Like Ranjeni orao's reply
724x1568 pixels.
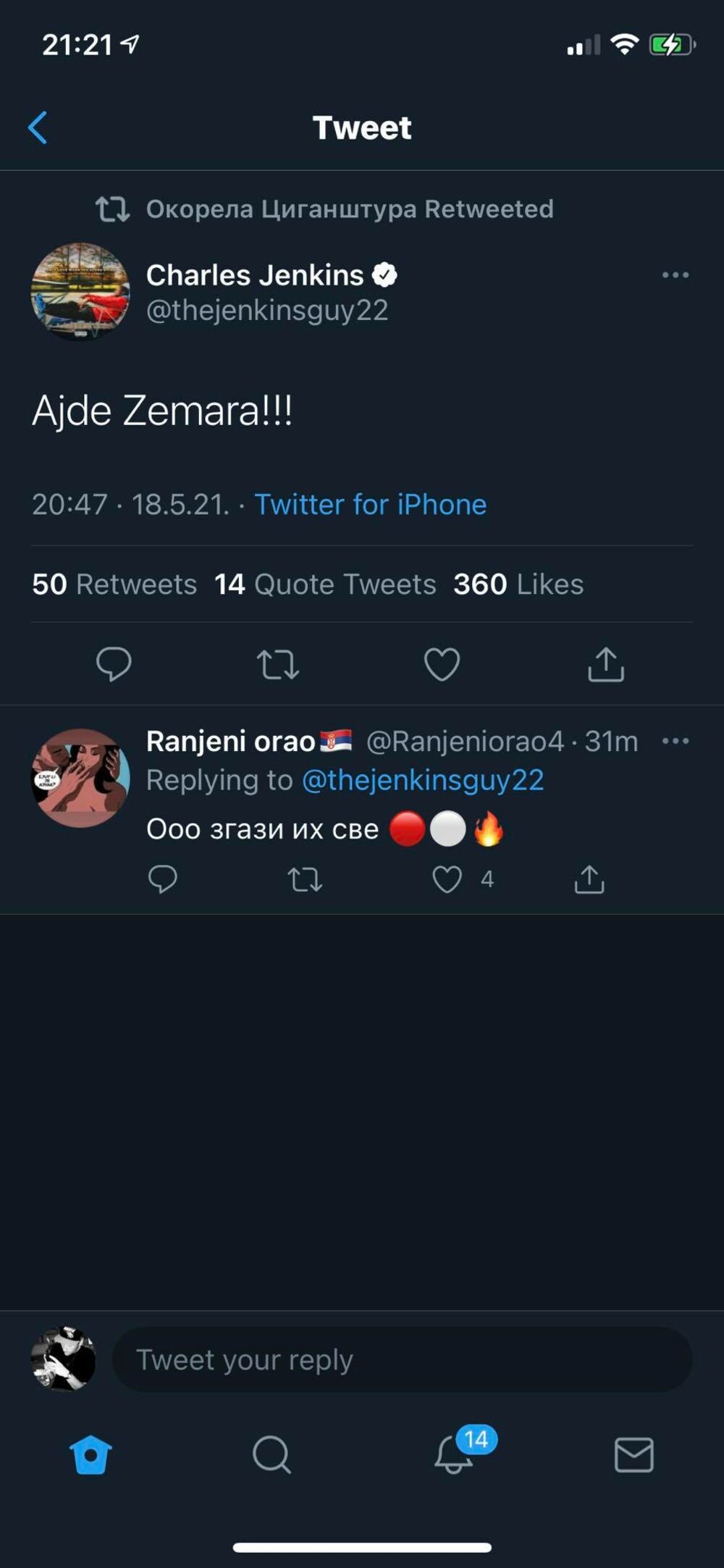click(x=447, y=879)
